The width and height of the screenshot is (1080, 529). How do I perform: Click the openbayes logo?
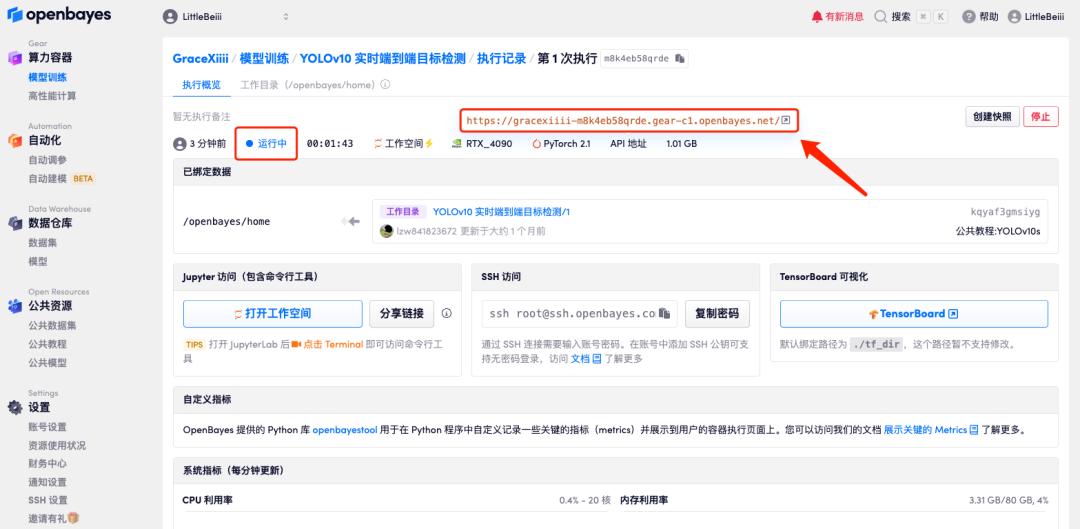click(59, 14)
